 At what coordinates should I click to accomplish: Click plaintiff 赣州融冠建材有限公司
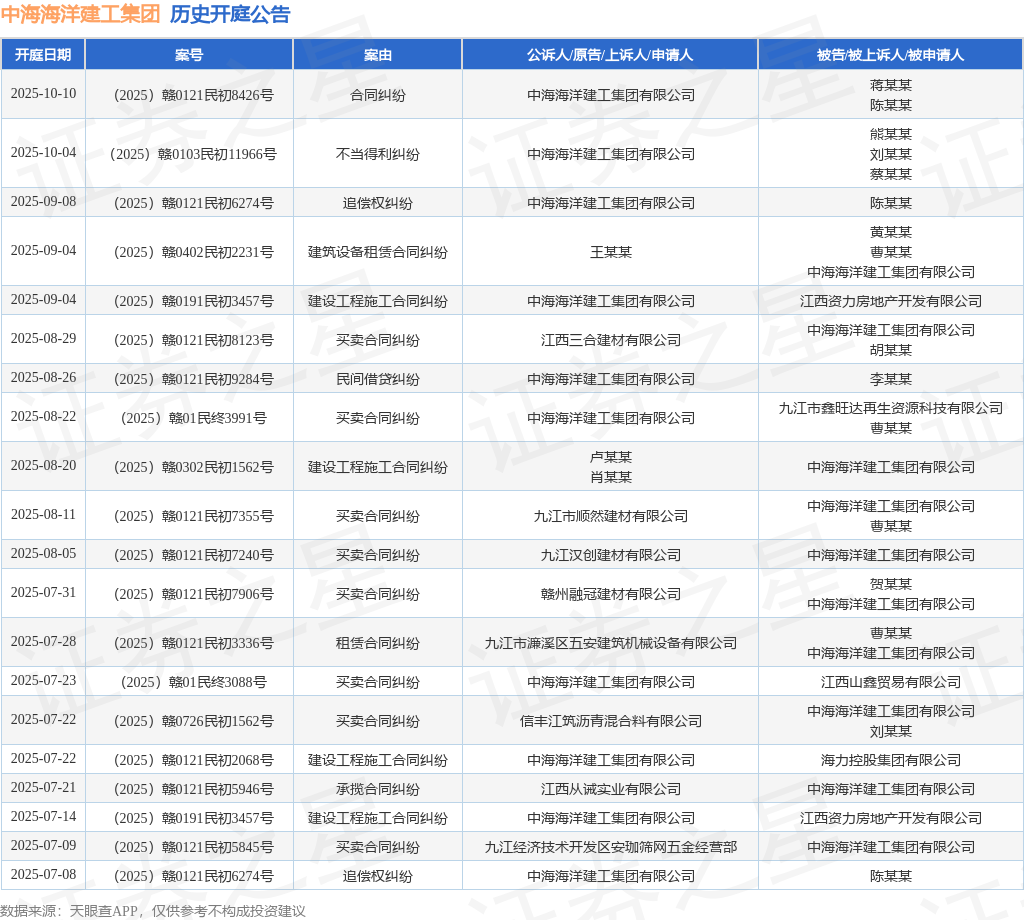pos(611,594)
